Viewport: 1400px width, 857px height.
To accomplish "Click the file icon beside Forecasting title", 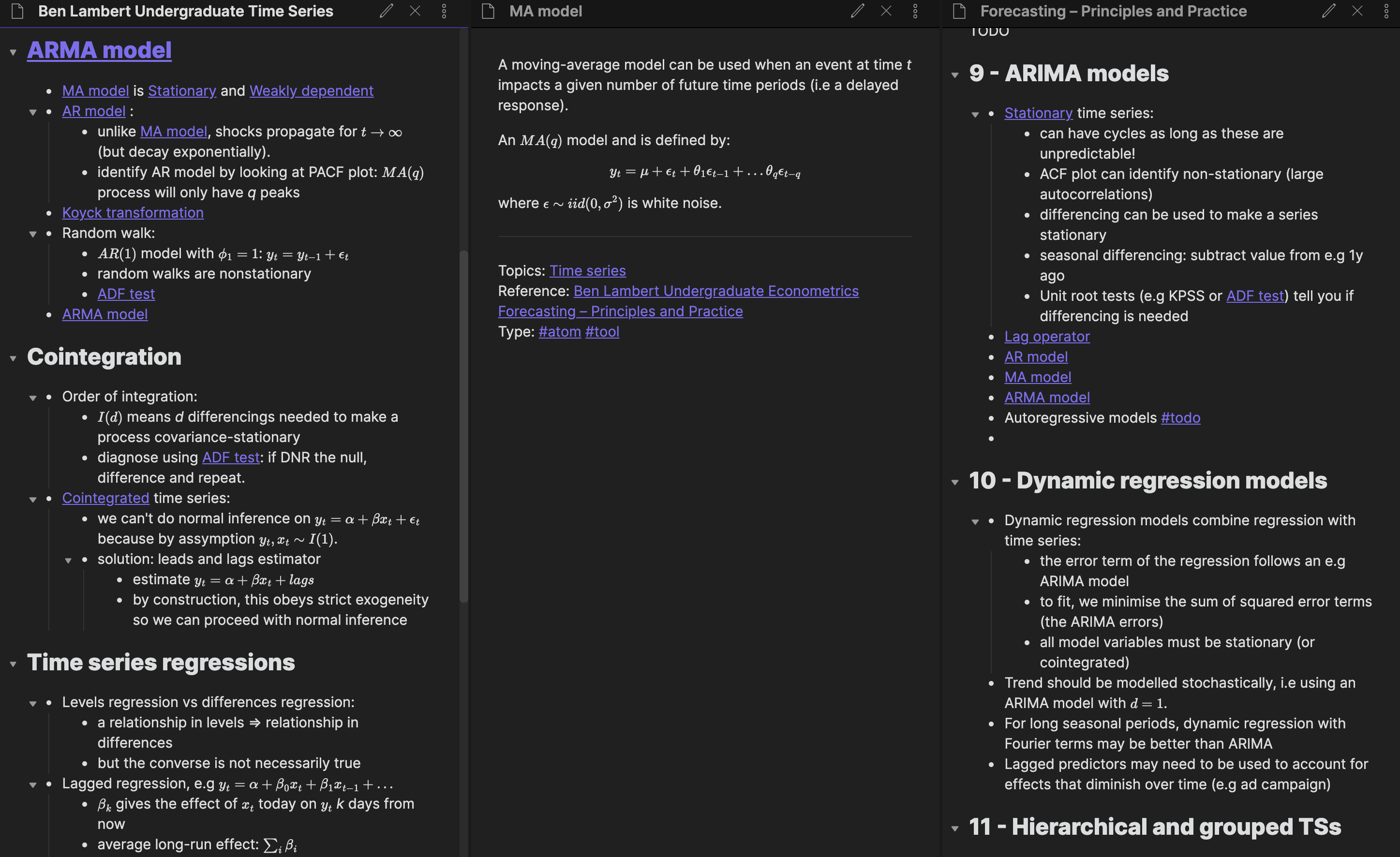I will pyautogui.click(x=959, y=11).
